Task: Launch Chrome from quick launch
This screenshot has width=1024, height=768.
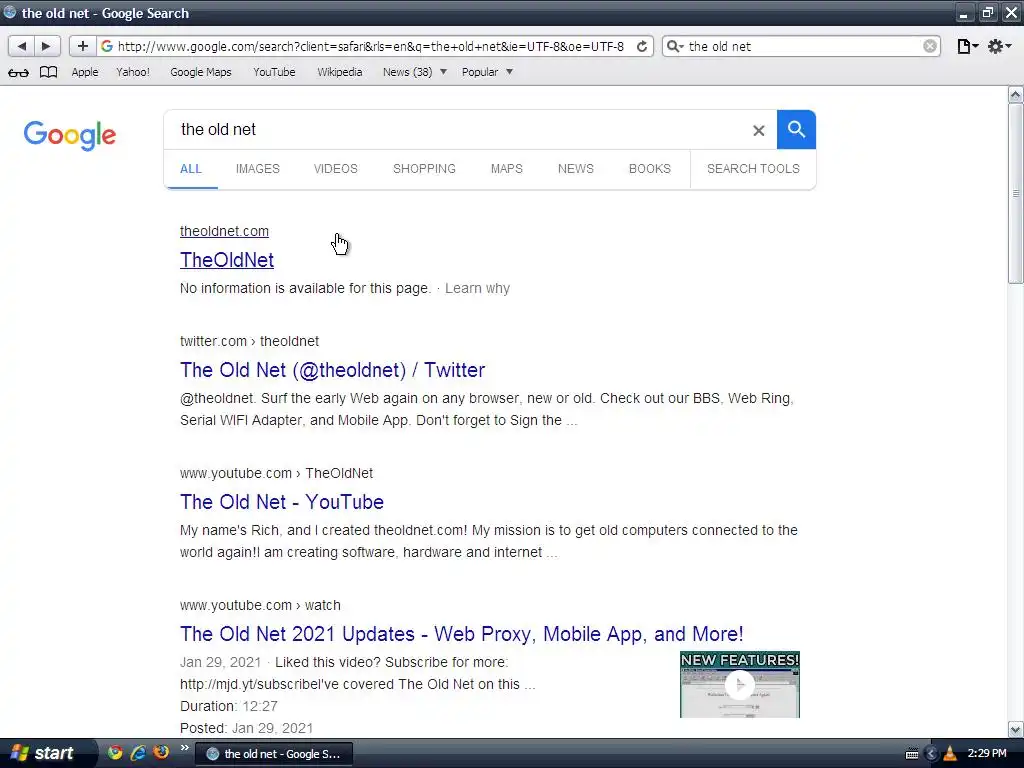Action: pyautogui.click(x=115, y=753)
